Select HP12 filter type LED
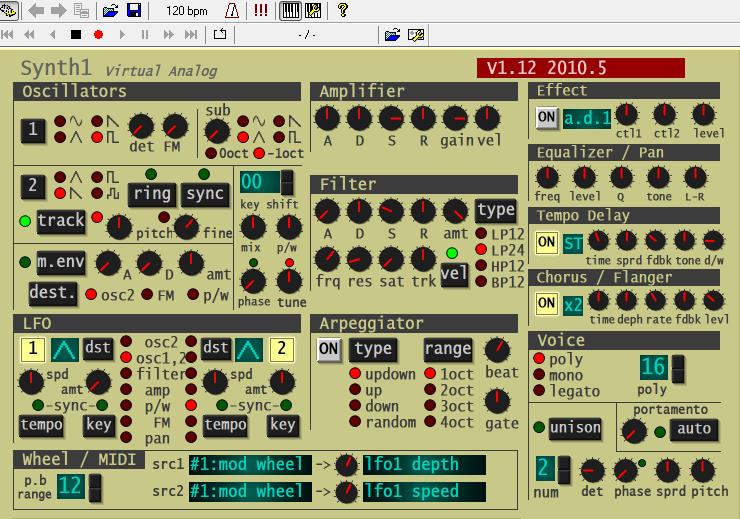740x519 pixels. (x=481, y=266)
